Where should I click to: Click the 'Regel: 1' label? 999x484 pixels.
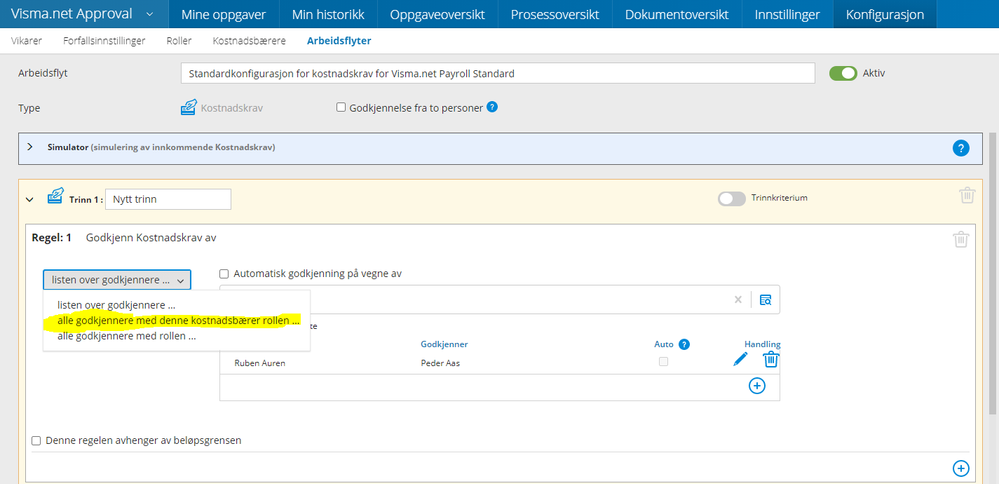click(52, 238)
